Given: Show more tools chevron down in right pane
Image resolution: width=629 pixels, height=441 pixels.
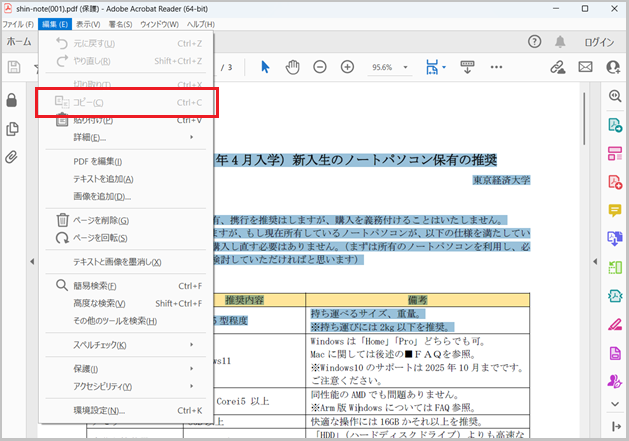Looking at the screenshot, I should pos(615,404).
